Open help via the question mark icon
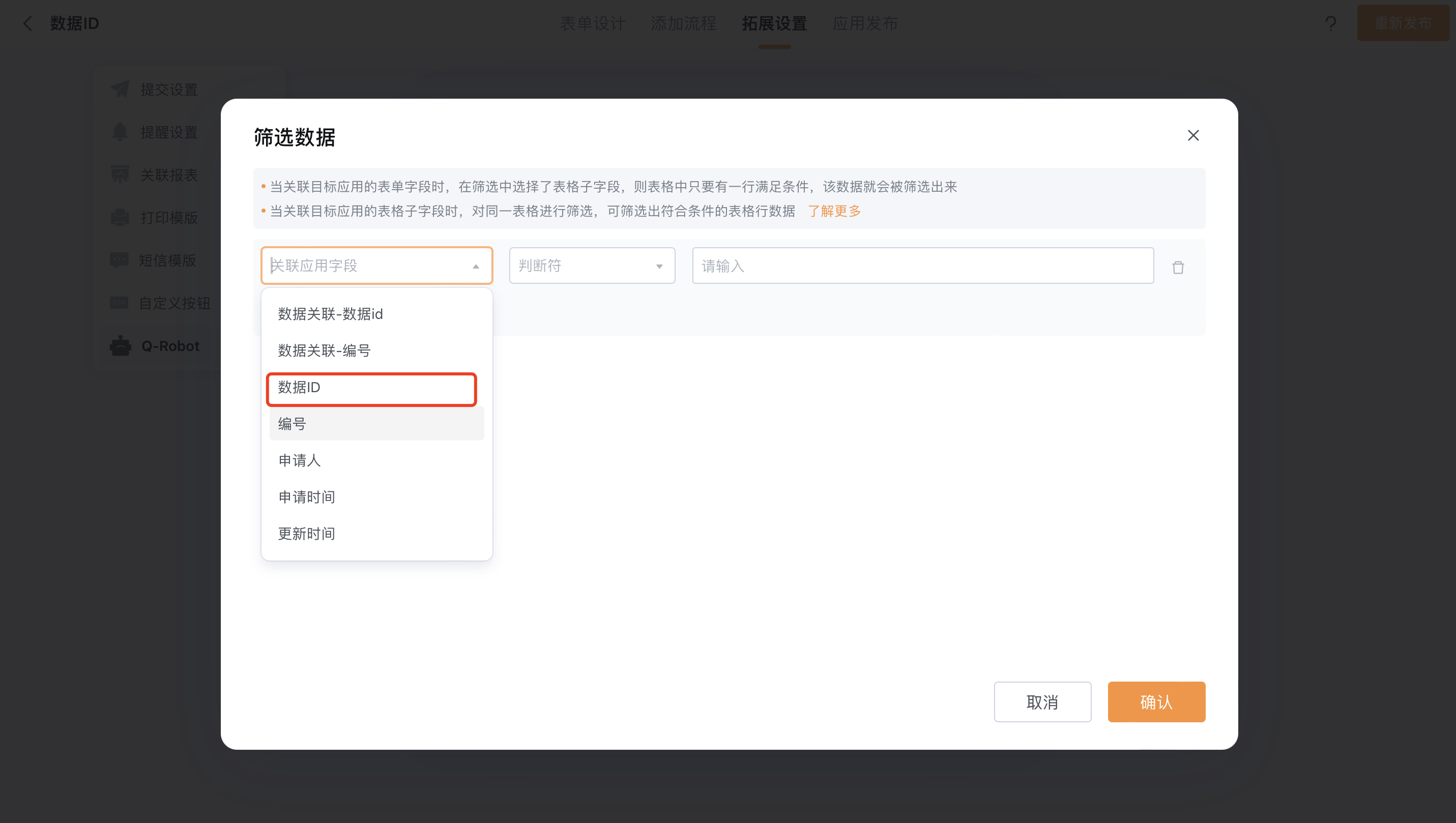 1330,23
